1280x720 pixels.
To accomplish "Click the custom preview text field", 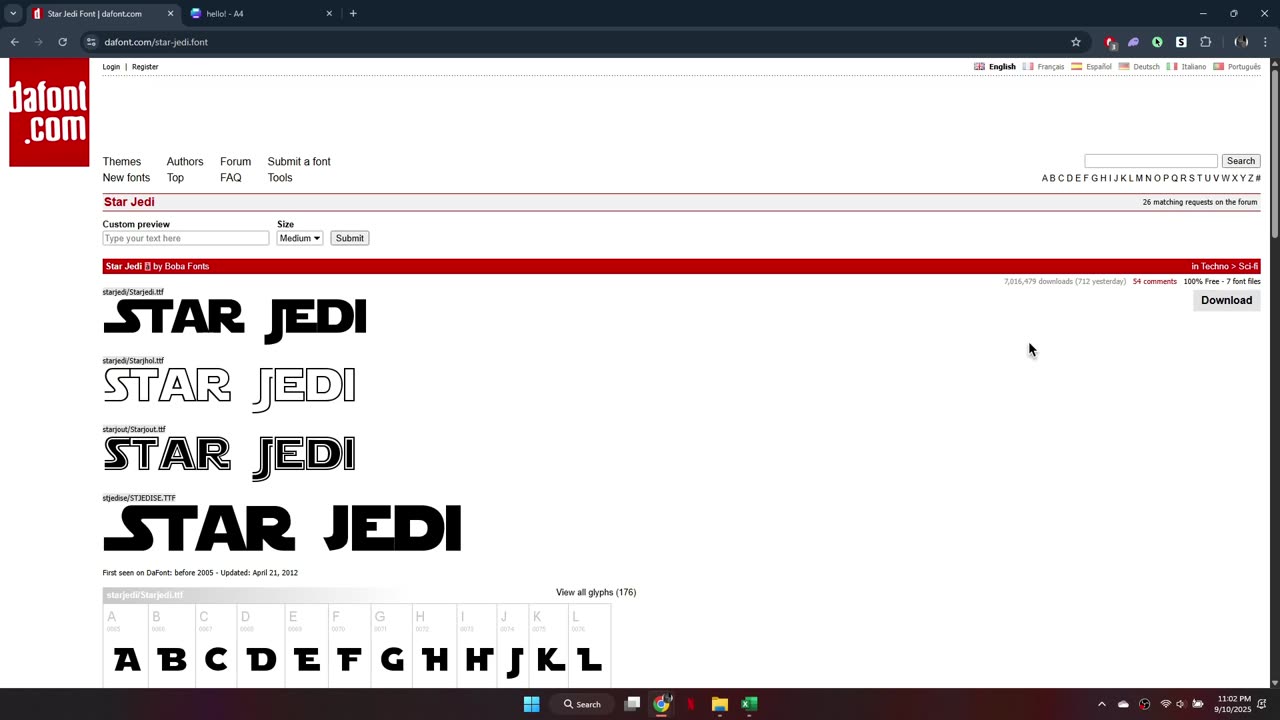I will (186, 238).
